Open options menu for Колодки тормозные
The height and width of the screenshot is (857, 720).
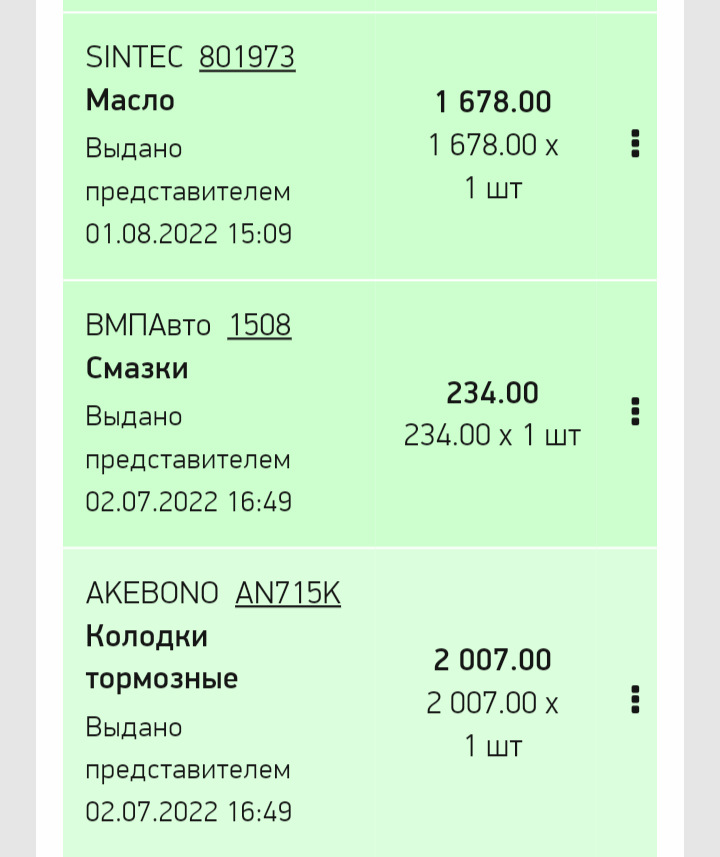635,699
